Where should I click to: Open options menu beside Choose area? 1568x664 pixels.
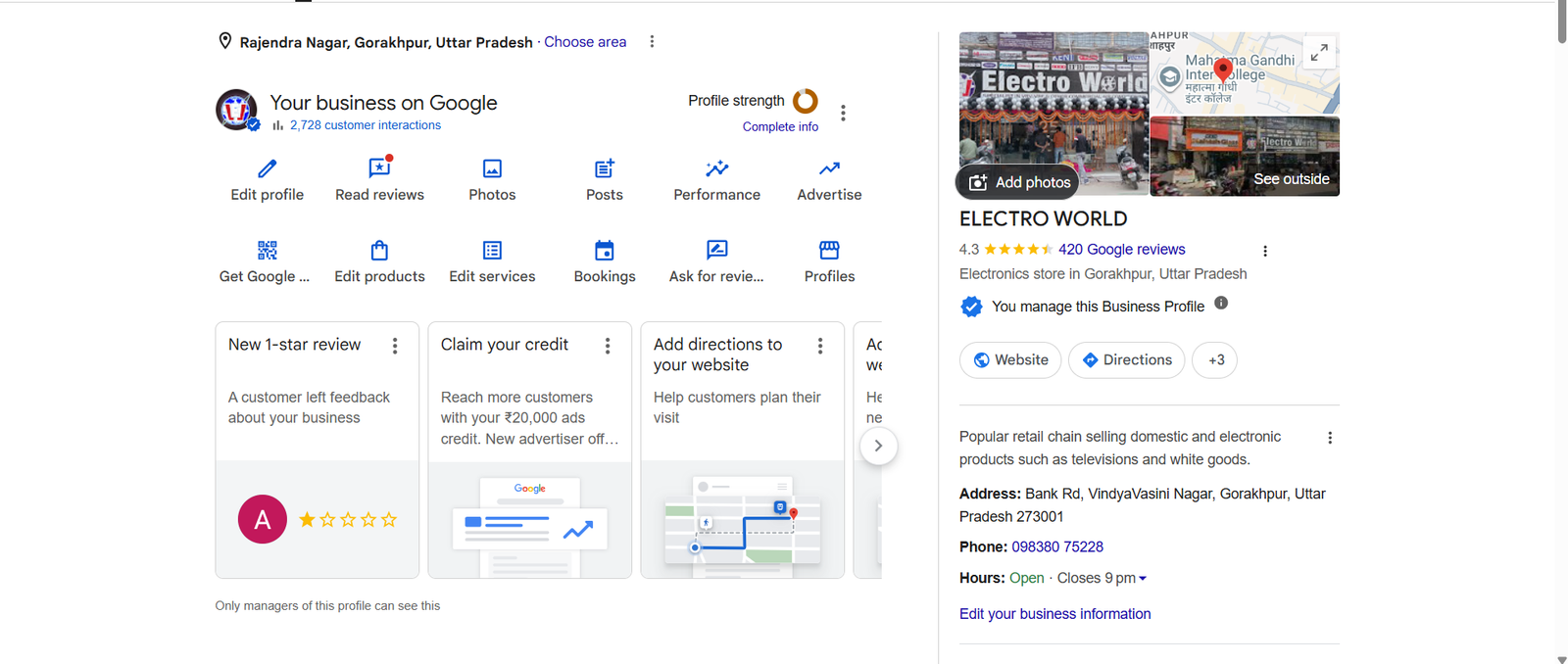[652, 41]
